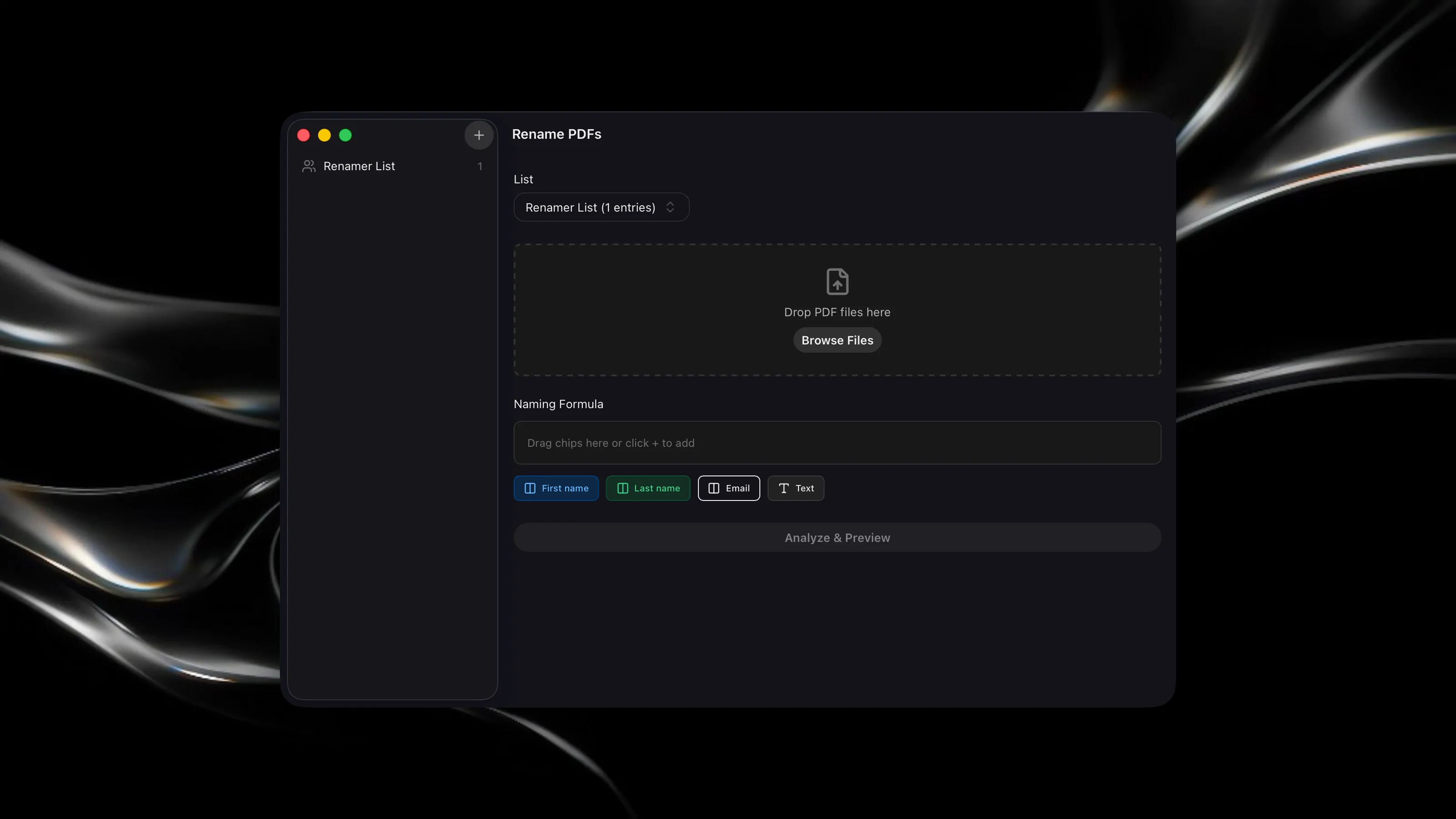This screenshot has width=1456, height=819.
Task: Click the entry count 1 beside Renamer List
Action: [480, 166]
